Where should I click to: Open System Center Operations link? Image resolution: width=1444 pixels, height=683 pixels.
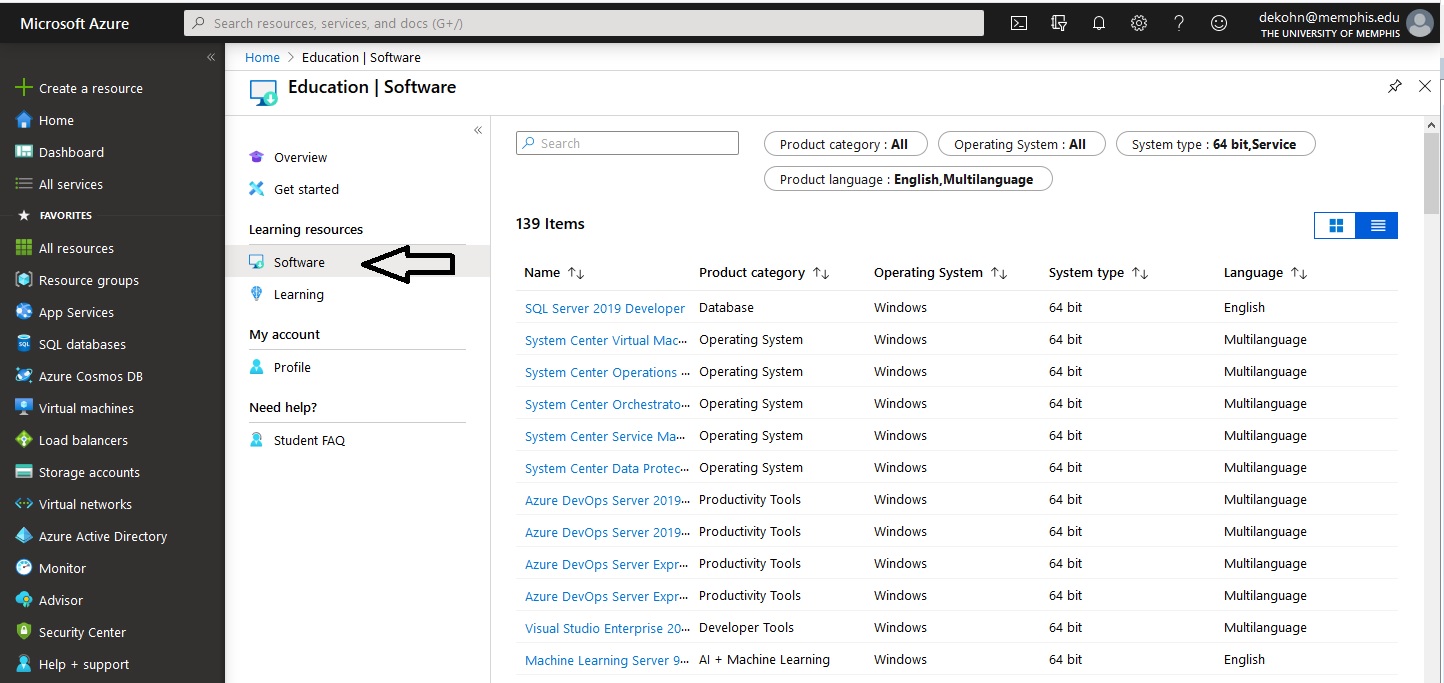[607, 372]
